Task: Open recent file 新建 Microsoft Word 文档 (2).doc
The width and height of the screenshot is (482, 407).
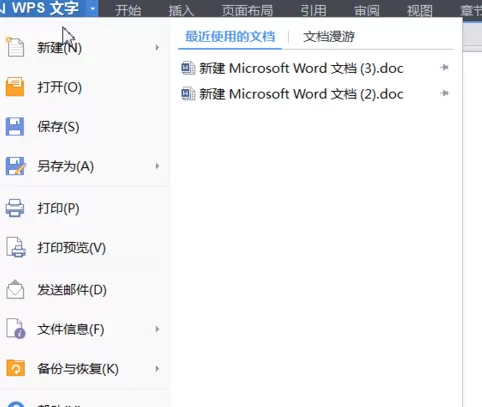Action: [x=301, y=94]
